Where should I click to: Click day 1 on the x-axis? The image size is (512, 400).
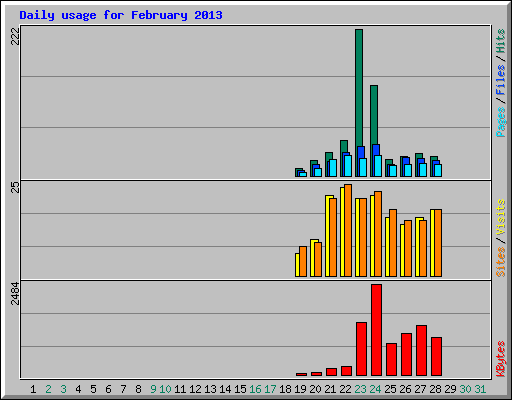click(33, 389)
